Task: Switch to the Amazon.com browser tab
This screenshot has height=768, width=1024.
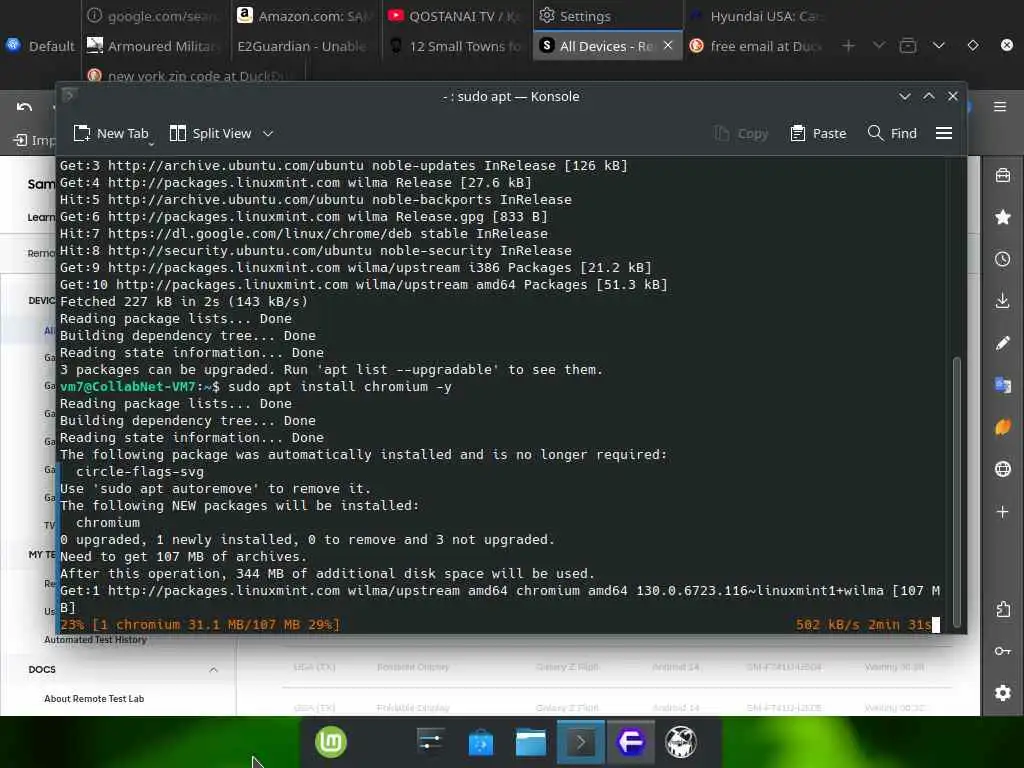Action: (306, 16)
